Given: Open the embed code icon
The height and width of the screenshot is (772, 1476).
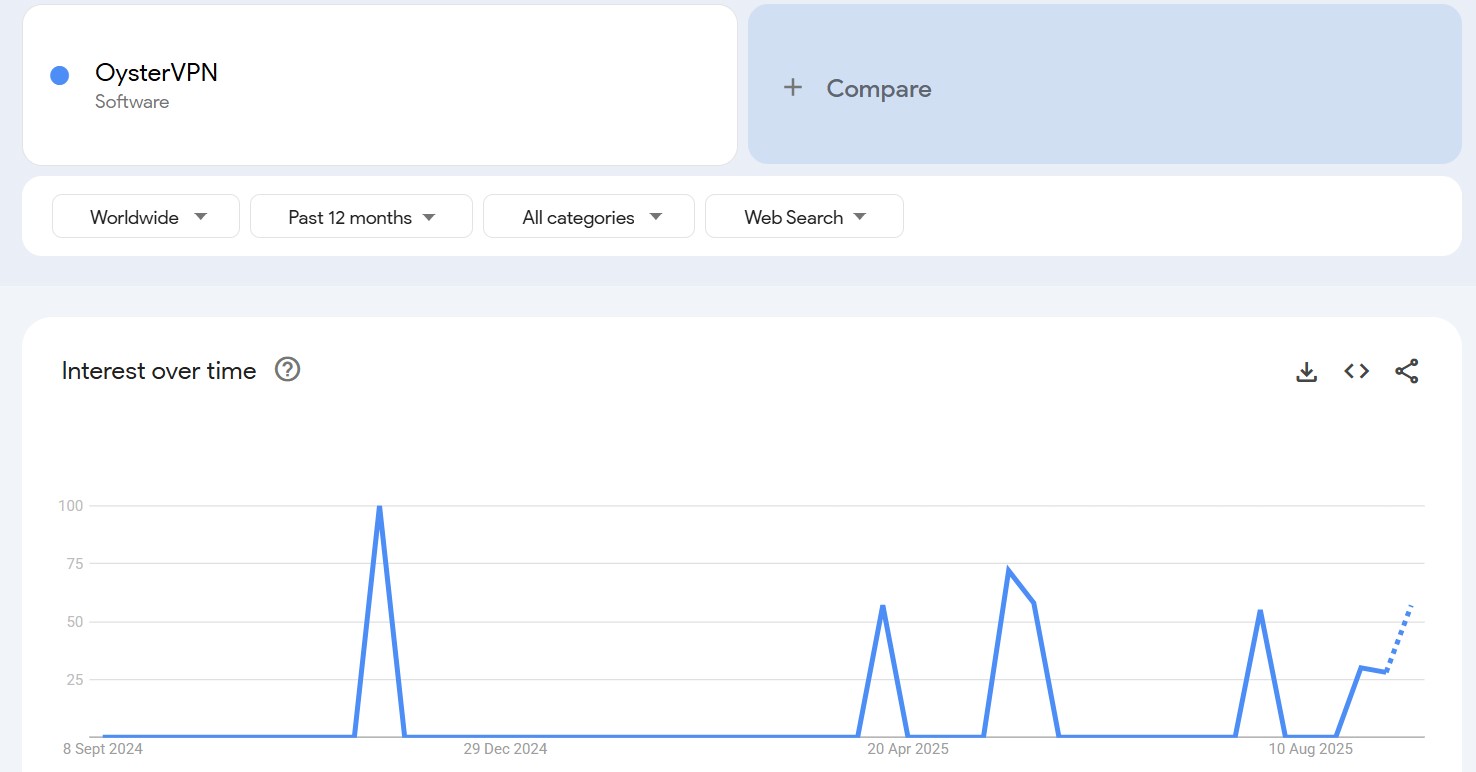Looking at the screenshot, I should pos(1356,371).
